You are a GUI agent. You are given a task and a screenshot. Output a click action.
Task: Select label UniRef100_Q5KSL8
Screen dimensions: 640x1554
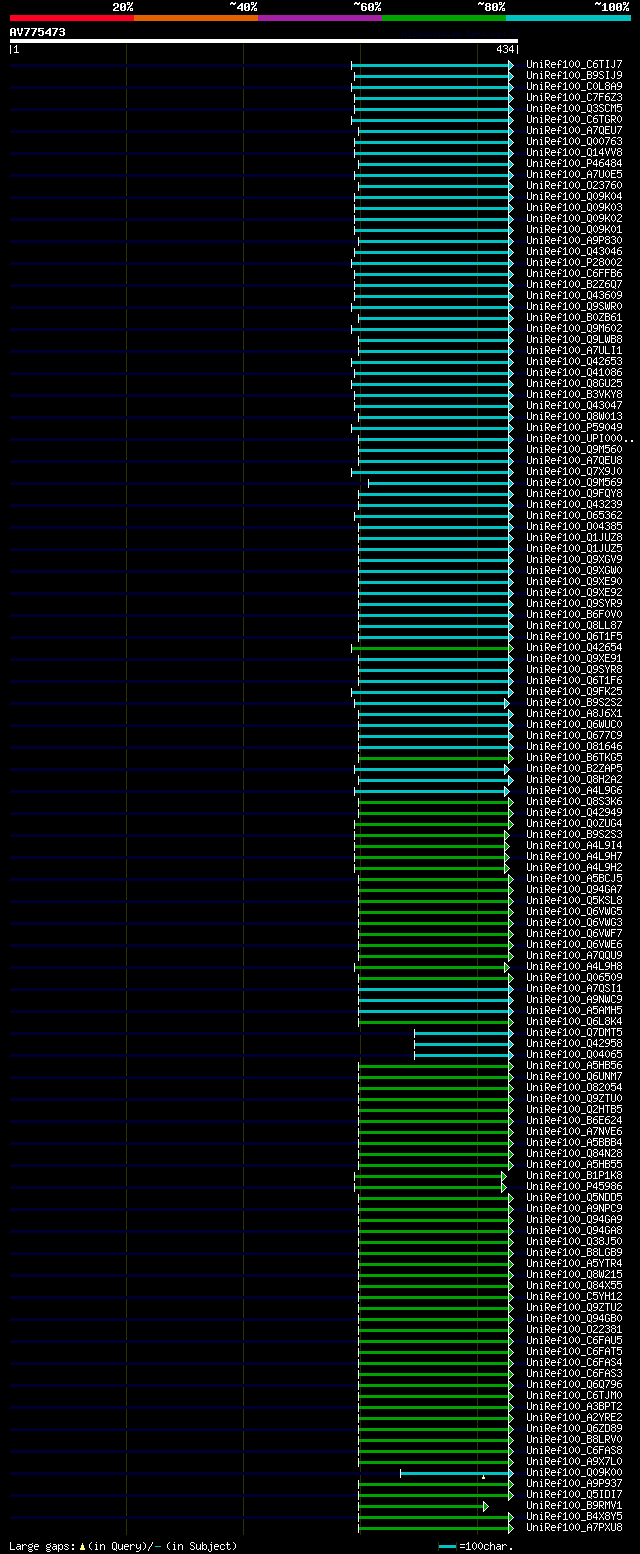click(x=574, y=900)
